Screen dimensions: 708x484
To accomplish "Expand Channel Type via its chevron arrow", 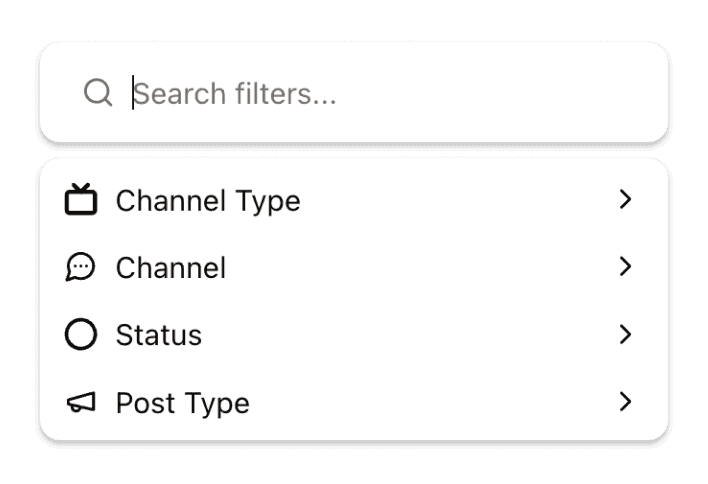I will pos(626,200).
